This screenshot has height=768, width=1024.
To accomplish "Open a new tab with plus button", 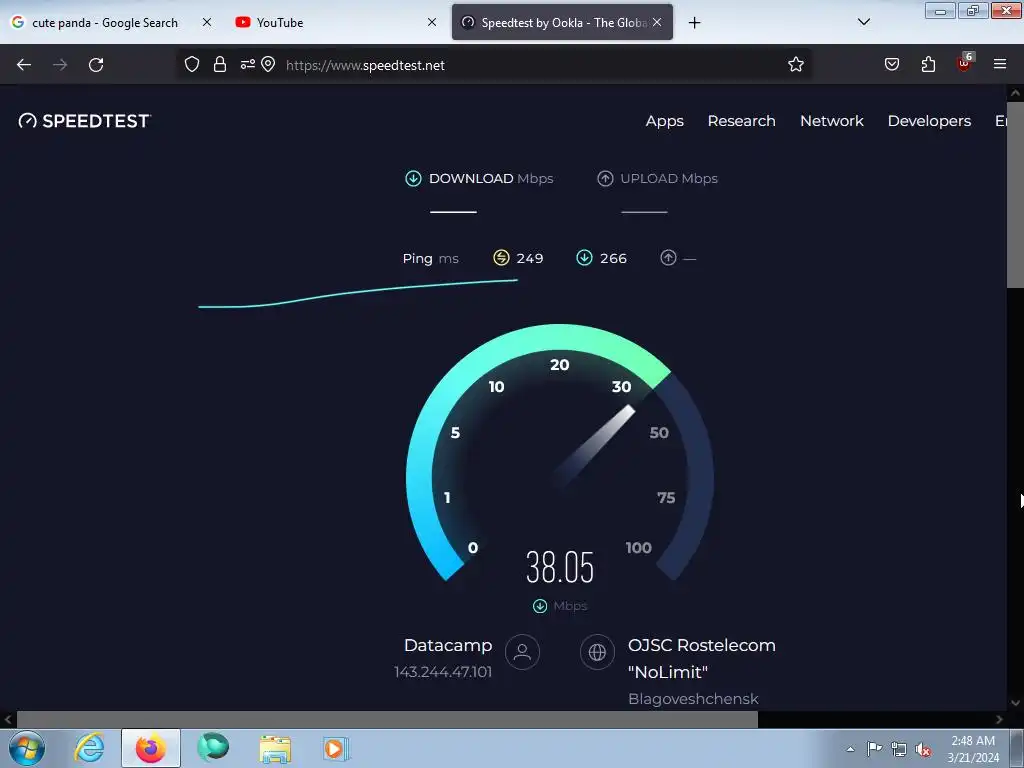I will (x=694, y=23).
